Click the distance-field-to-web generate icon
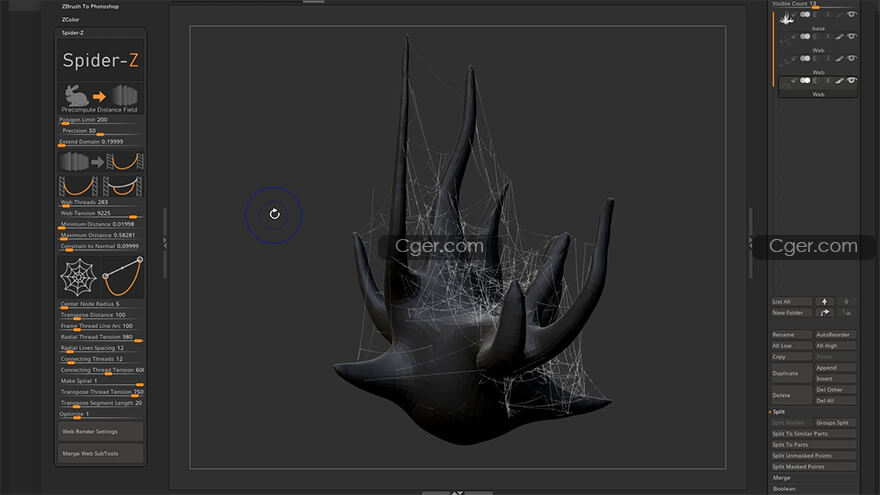This screenshot has height=495, width=880. pos(101,162)
